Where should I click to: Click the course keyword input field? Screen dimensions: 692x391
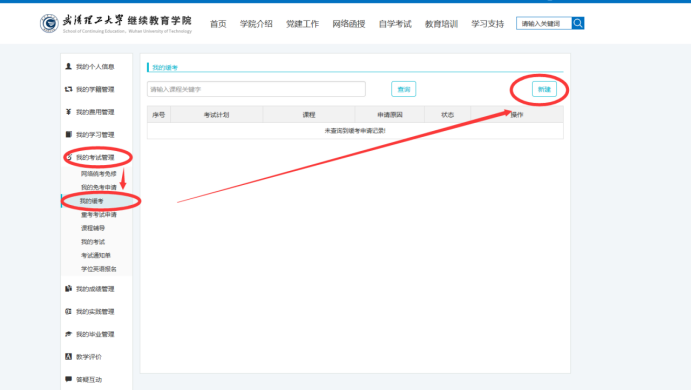pyautogui.click(x=256, y=89)
